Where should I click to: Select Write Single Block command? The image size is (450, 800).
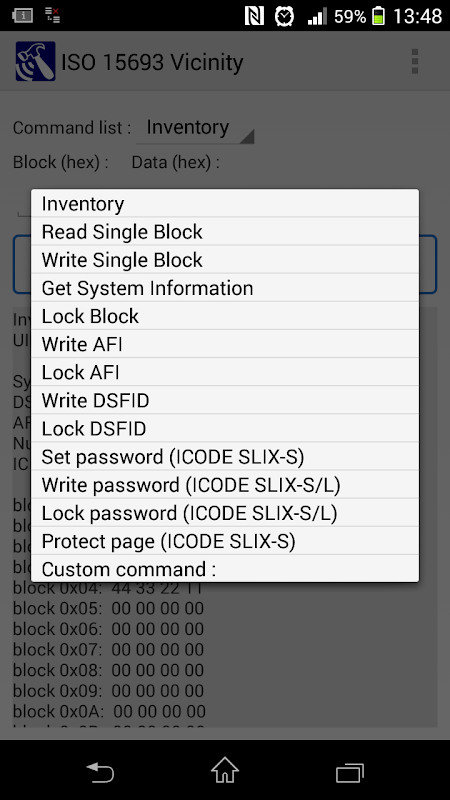225,260
